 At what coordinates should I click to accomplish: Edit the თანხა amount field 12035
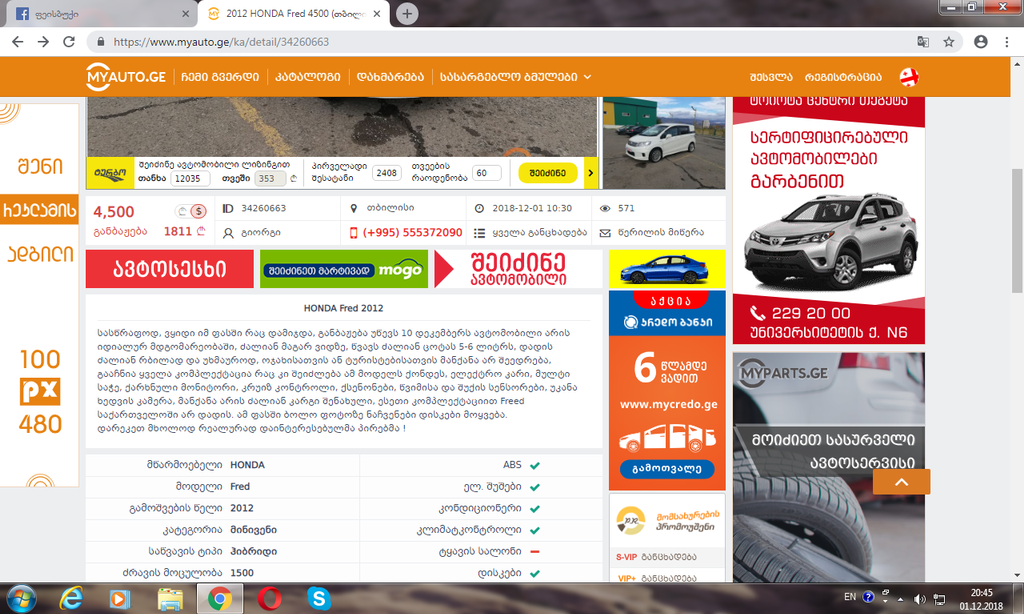pyautogui.click(x=190, y=178)
